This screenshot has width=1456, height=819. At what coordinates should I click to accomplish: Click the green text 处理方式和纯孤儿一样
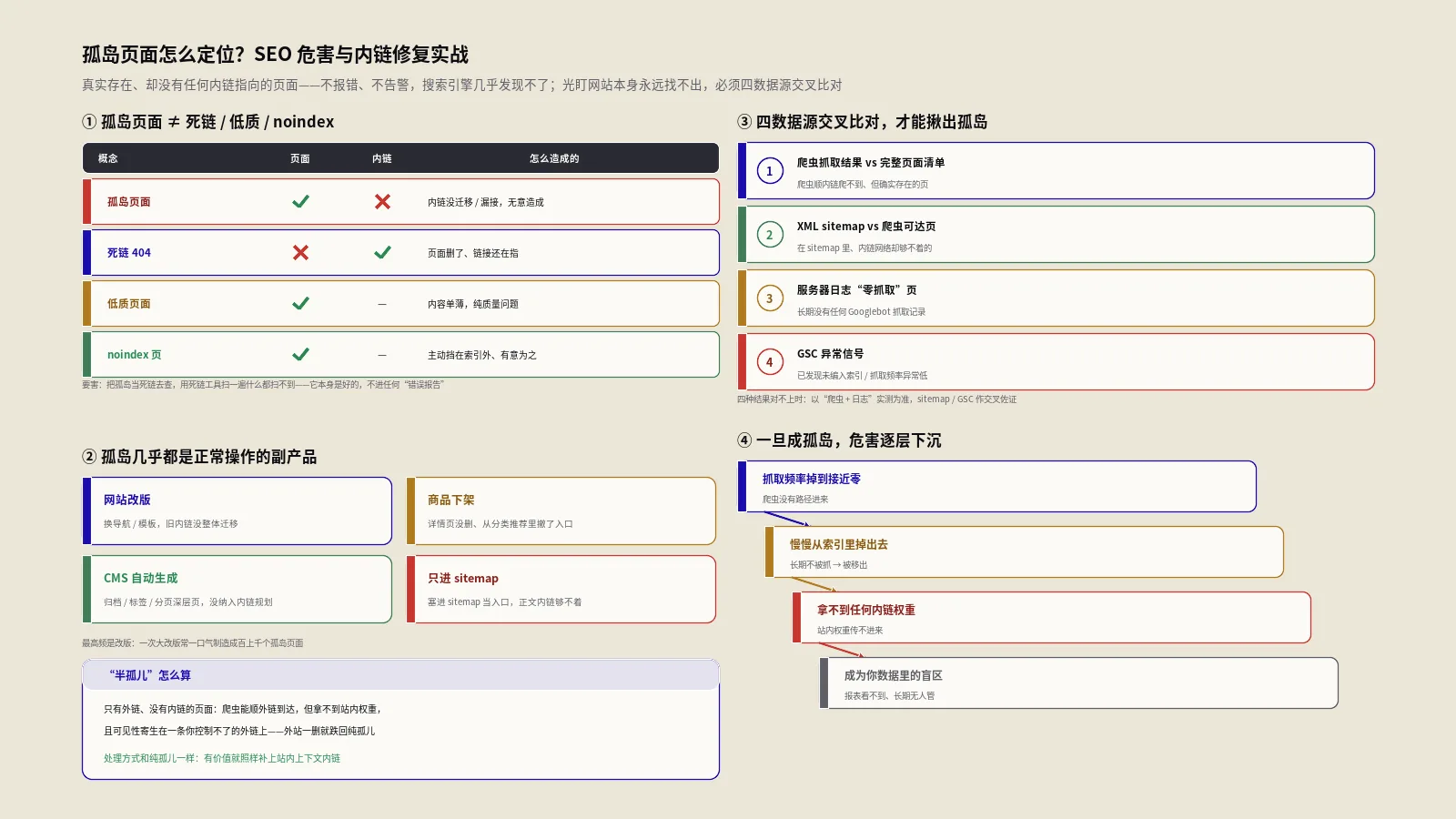(222, 758)
